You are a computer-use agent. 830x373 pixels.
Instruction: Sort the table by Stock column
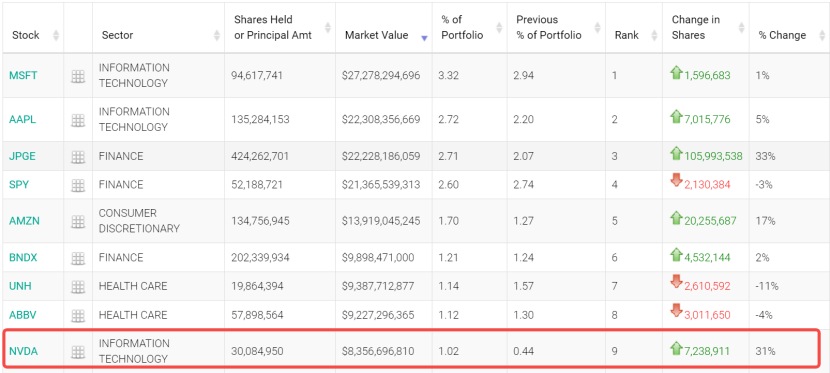(26, 35)
